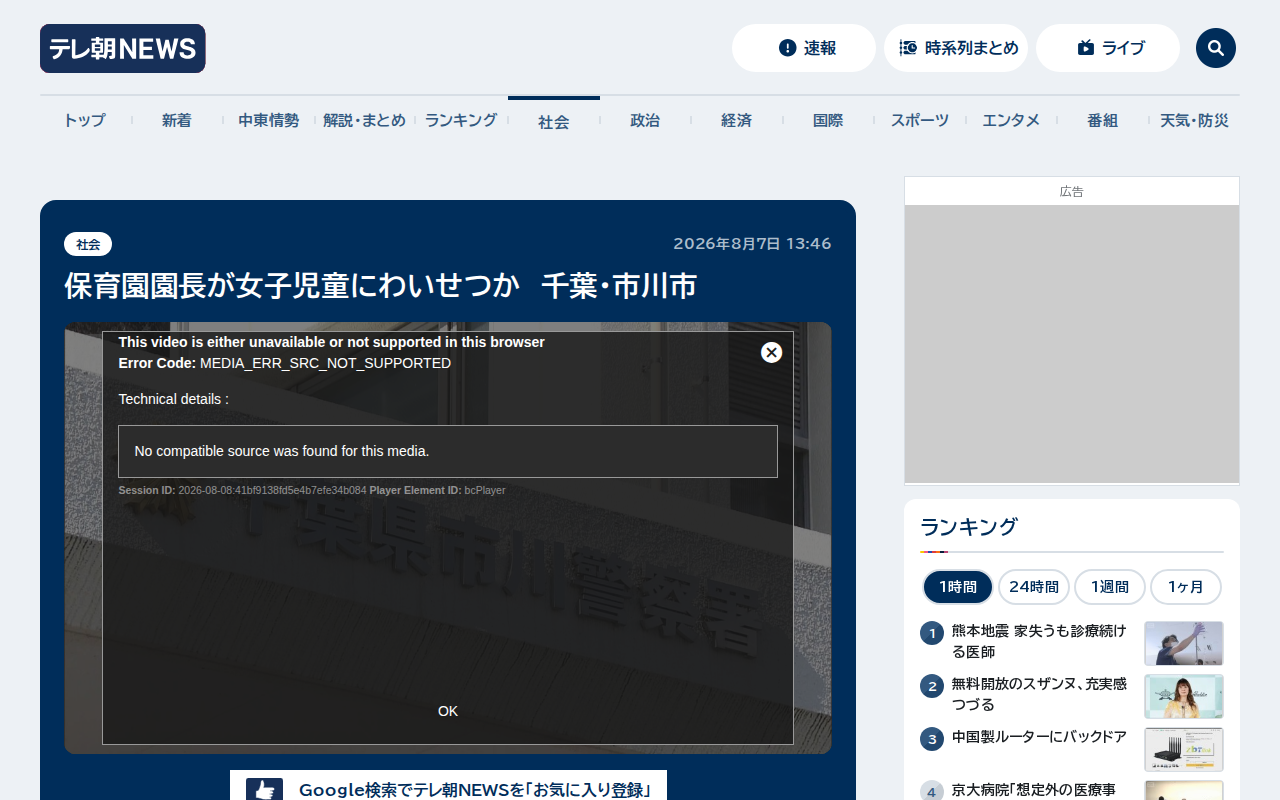This screenshot has height=800, width=1280.
Task: Click the 'No compatible source was found' message
Action: point(282,451)
